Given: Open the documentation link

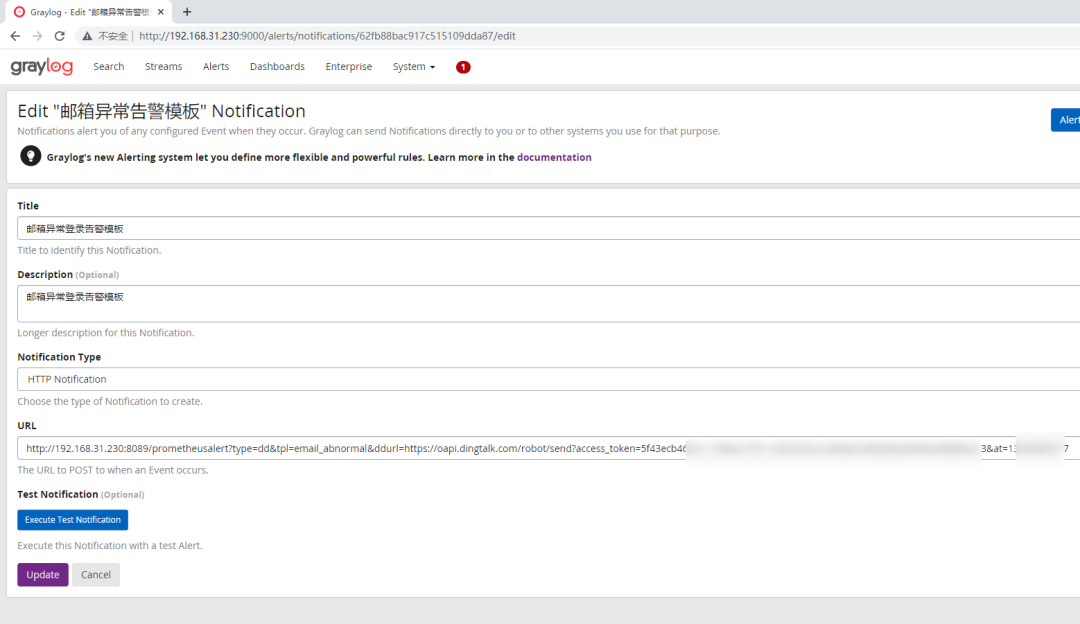Looking at the screenshot, I should [x=554, y=157].
